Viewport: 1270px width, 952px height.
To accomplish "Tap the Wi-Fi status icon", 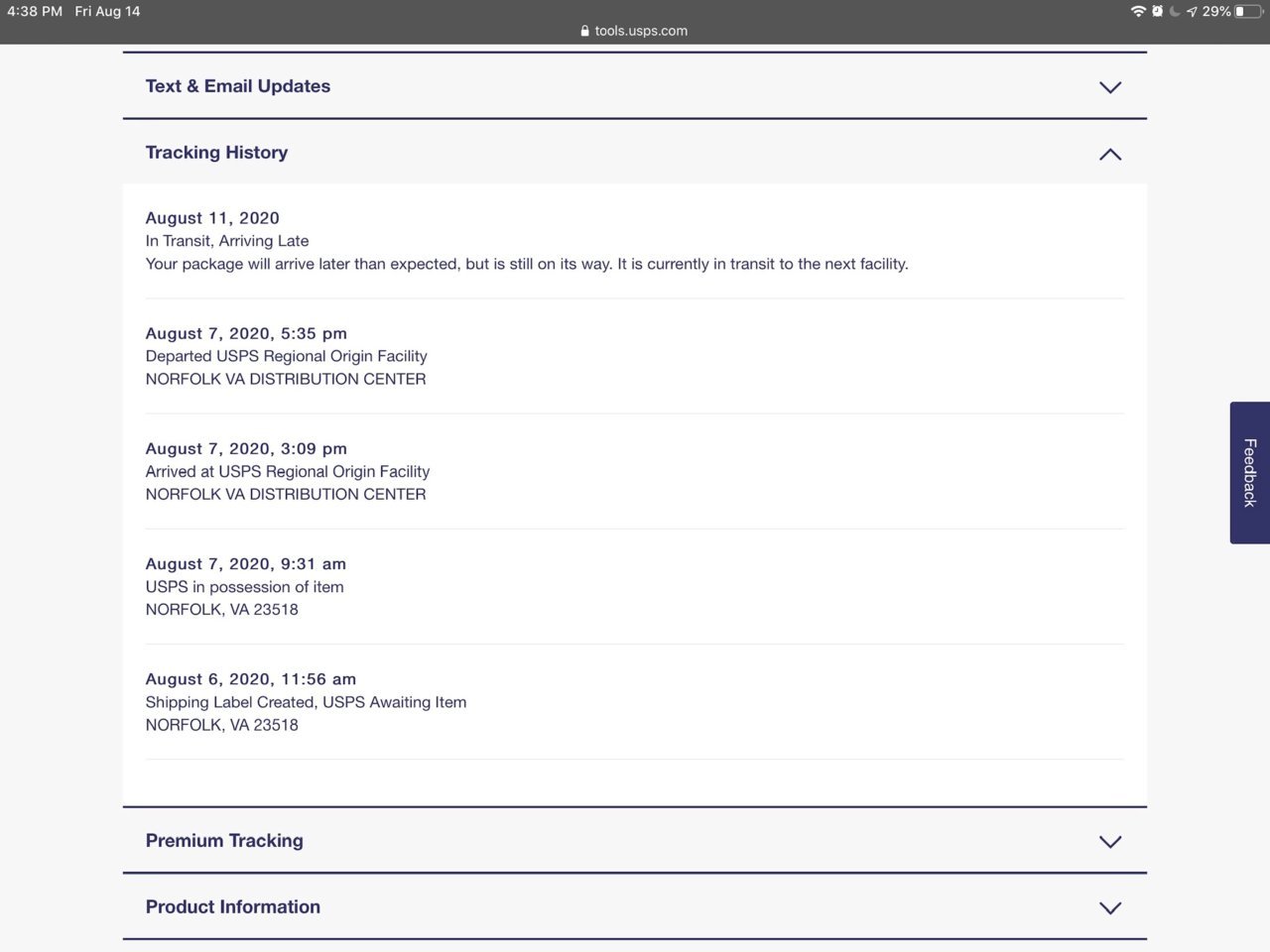I will coord(1138,11).
